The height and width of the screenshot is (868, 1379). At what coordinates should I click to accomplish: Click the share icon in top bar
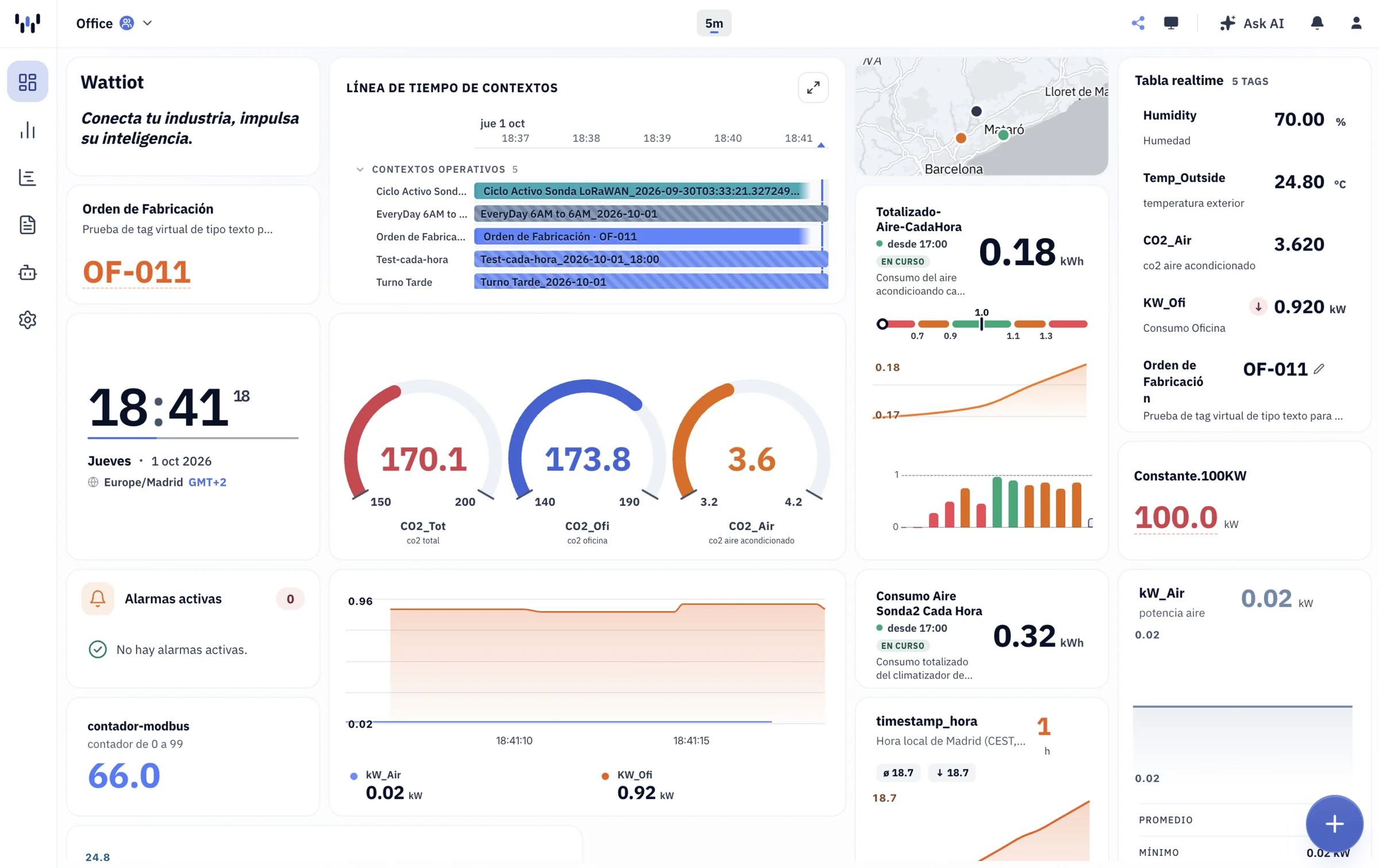(x=1138, y=23)
